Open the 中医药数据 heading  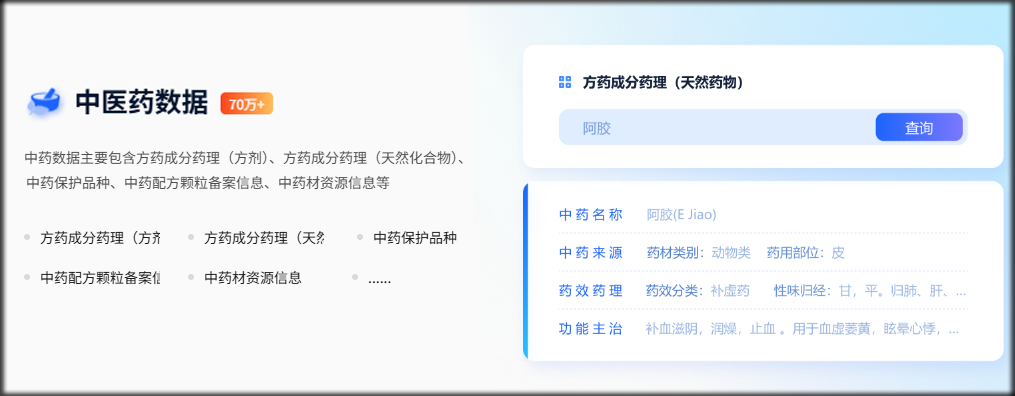tap(142, 103)
